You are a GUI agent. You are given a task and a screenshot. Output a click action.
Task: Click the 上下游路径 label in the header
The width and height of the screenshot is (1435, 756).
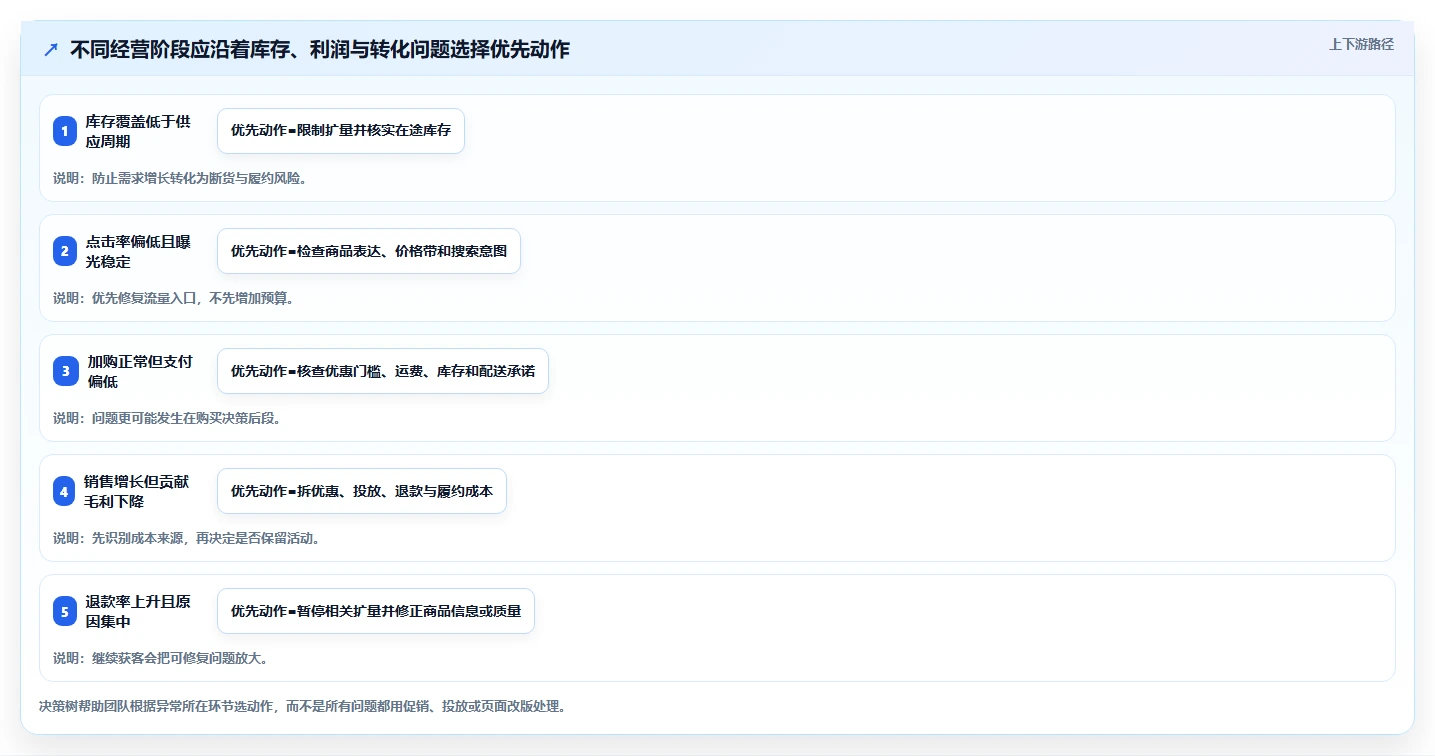[x=1361, y=44]
